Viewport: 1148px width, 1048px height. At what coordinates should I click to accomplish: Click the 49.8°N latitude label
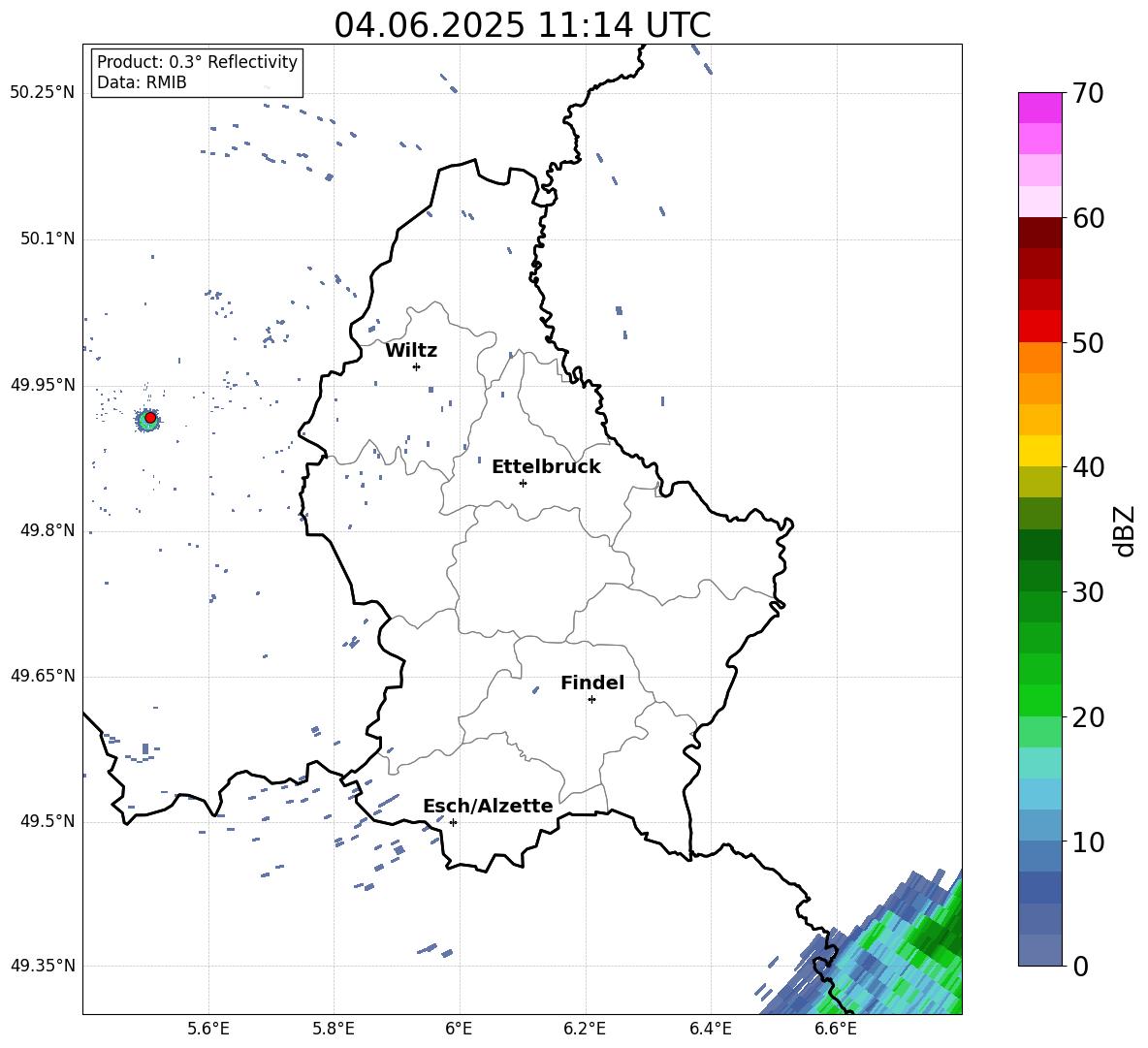48,530
